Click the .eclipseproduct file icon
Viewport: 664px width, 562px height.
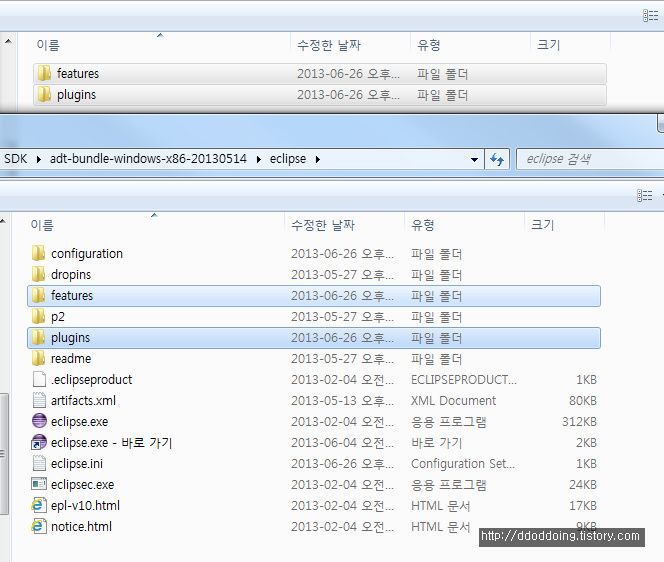(39, 379)
